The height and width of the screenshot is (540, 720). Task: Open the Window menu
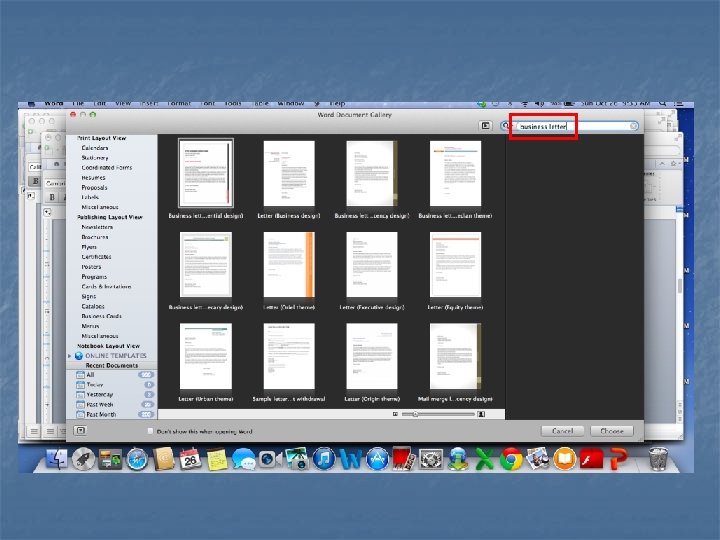[x=291, y=104]
